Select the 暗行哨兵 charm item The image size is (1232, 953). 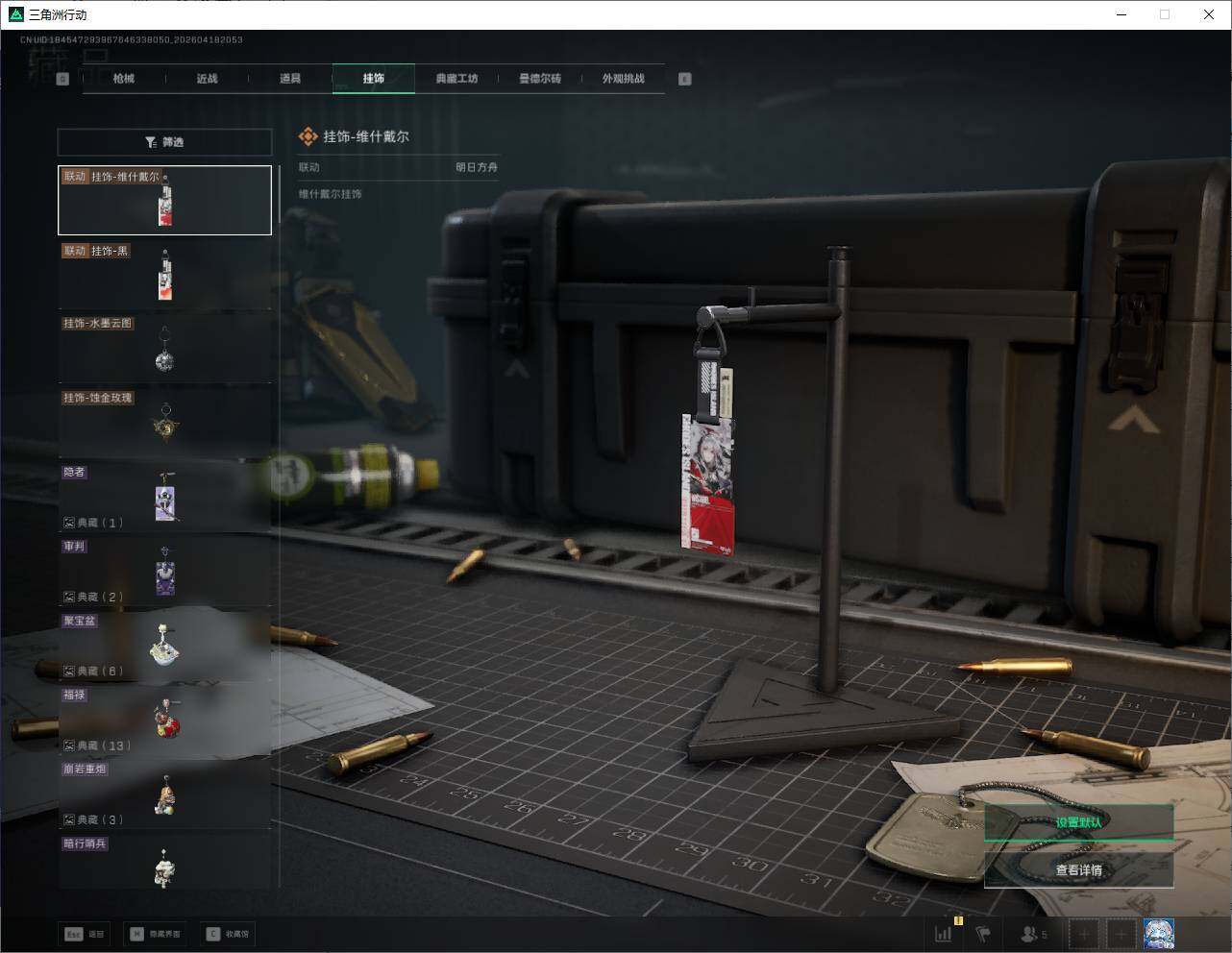164,862
